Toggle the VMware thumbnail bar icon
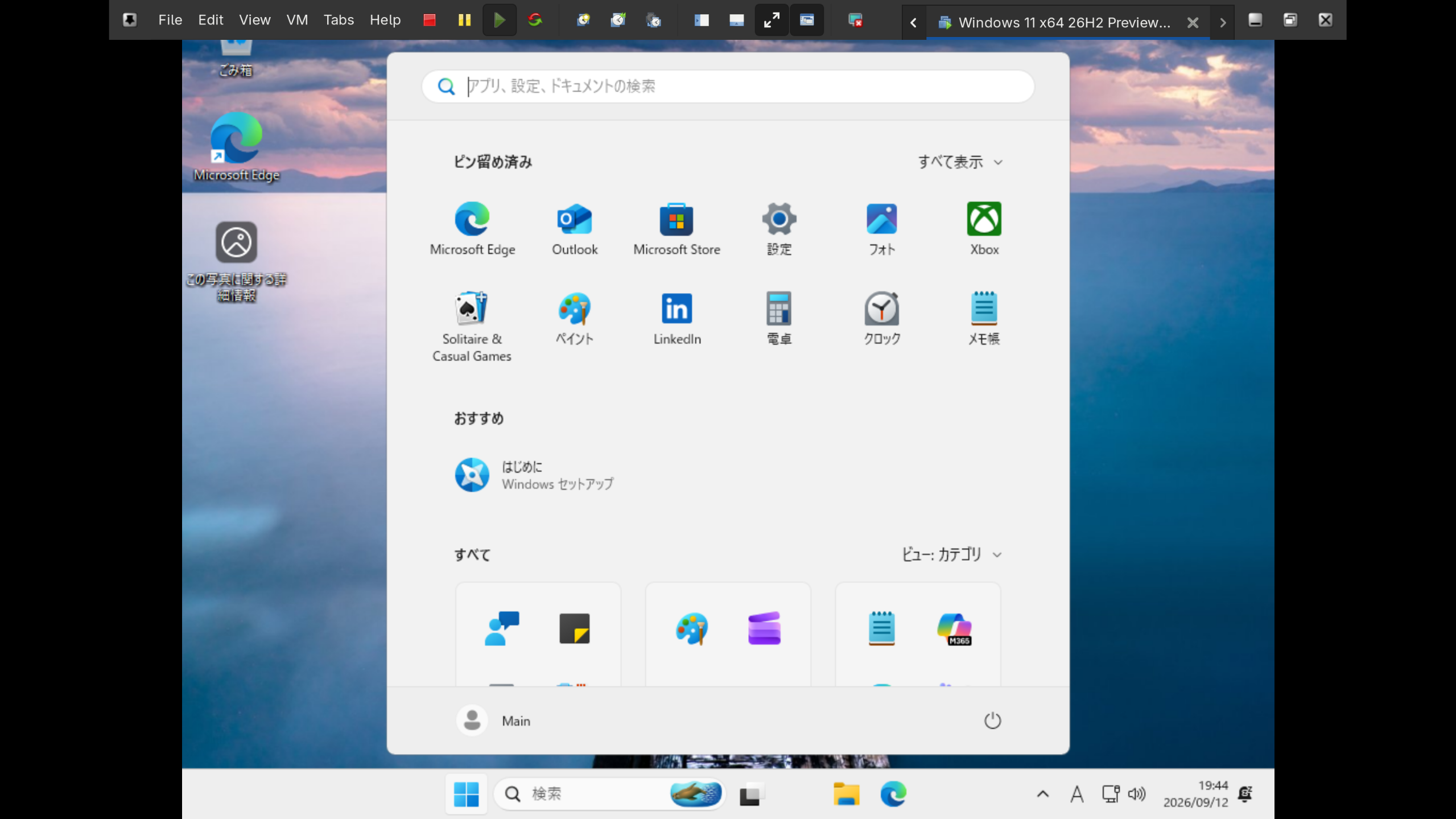The width and height of the screenshot is (1456, 819). 737,20
